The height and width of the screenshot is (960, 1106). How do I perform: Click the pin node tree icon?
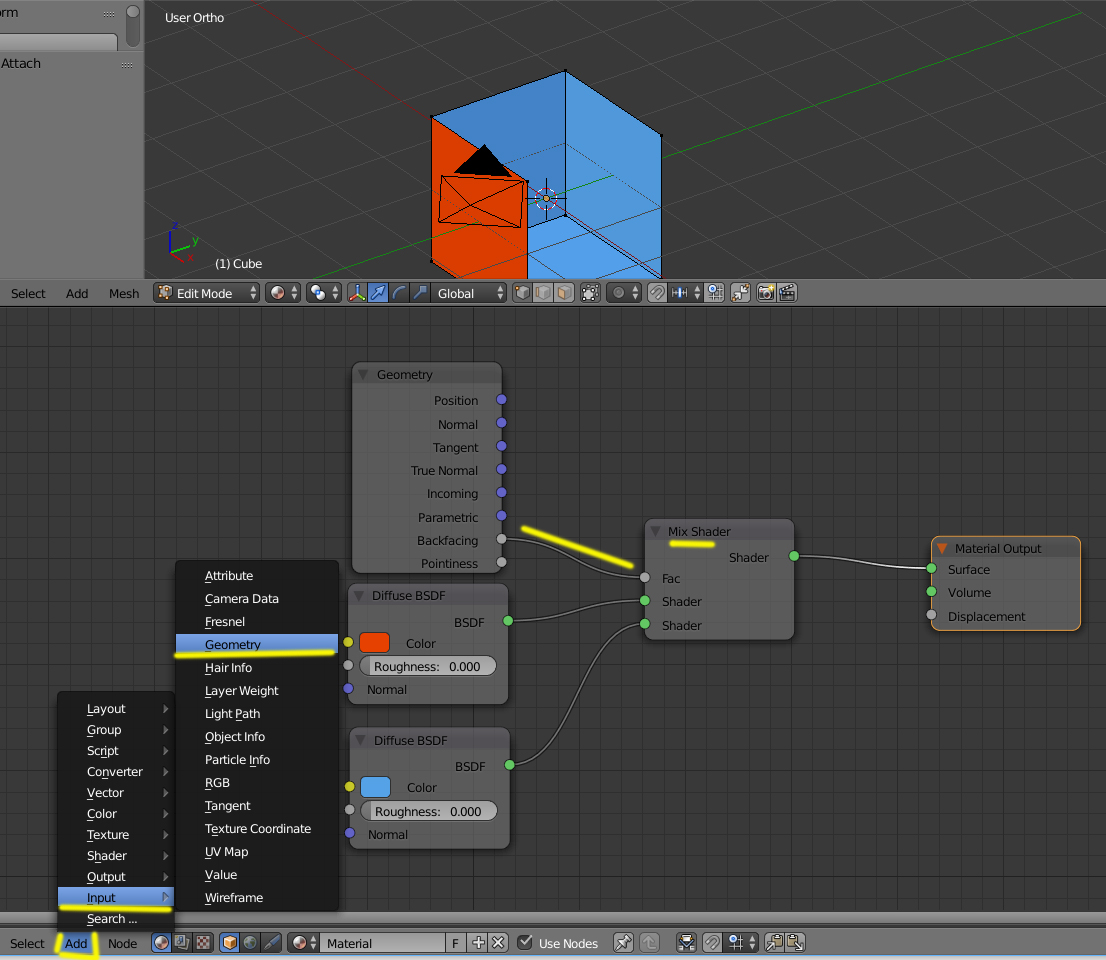pos(623,943)
